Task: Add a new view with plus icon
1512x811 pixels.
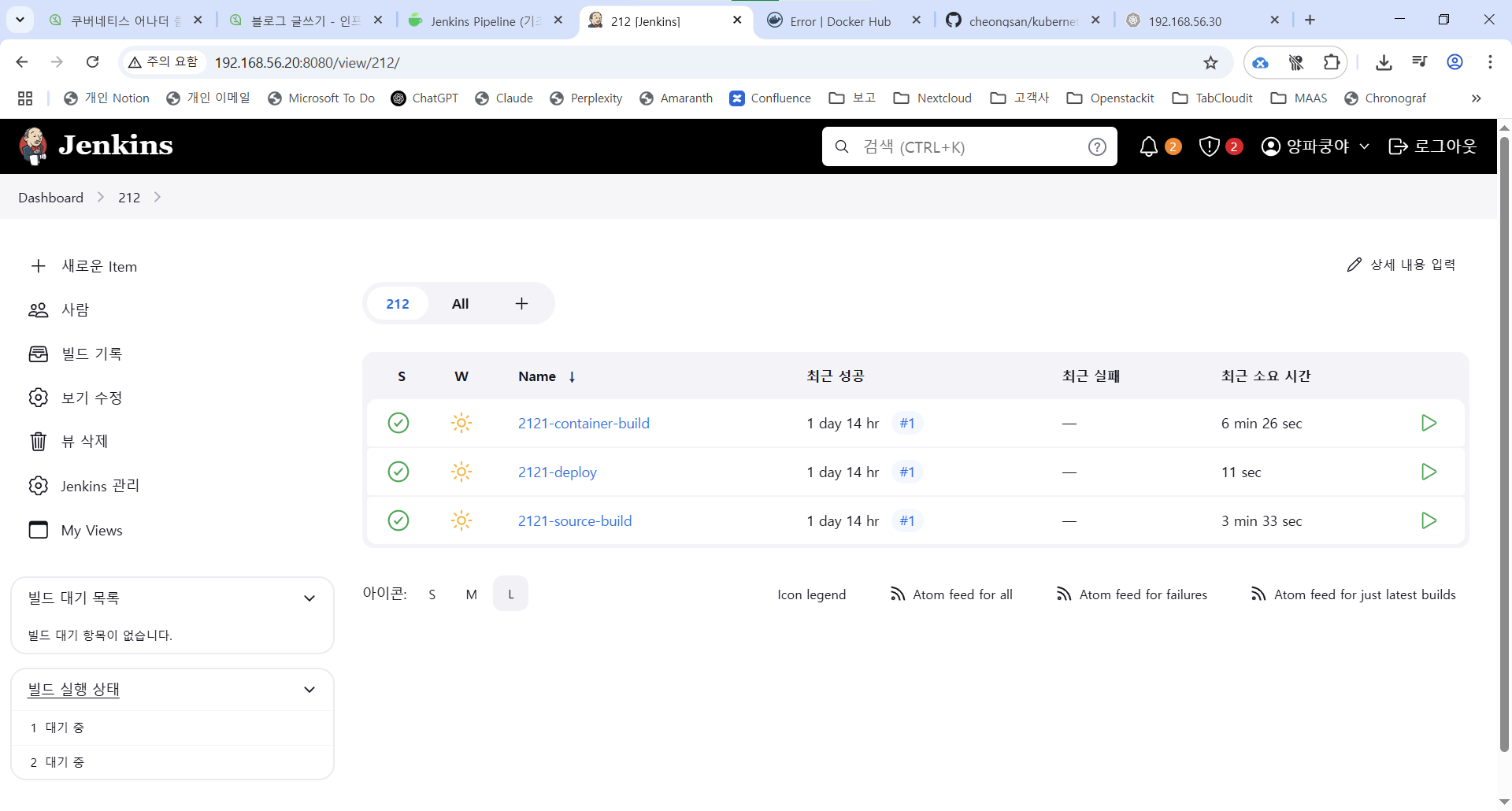Action: pyautogui.click(x=521, y=304)
